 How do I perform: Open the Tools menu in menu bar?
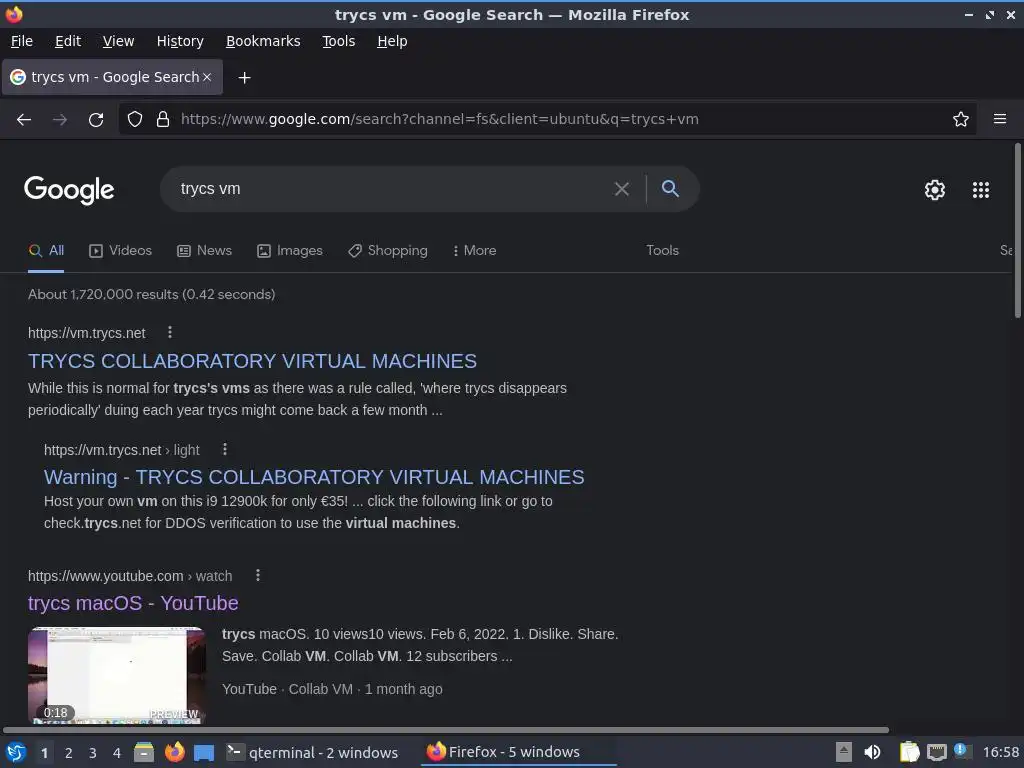pyautogui.click(x=338, y=41)
